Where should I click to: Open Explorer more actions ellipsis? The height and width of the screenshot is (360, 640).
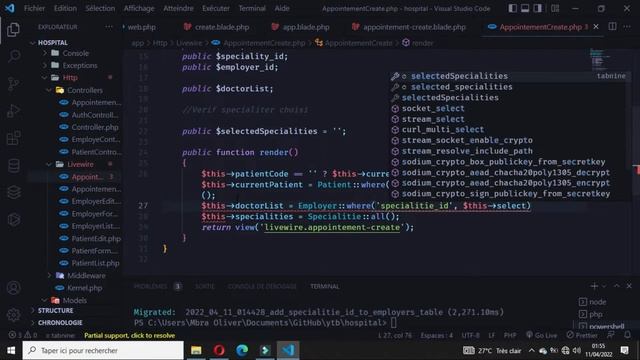pos(109,27)
